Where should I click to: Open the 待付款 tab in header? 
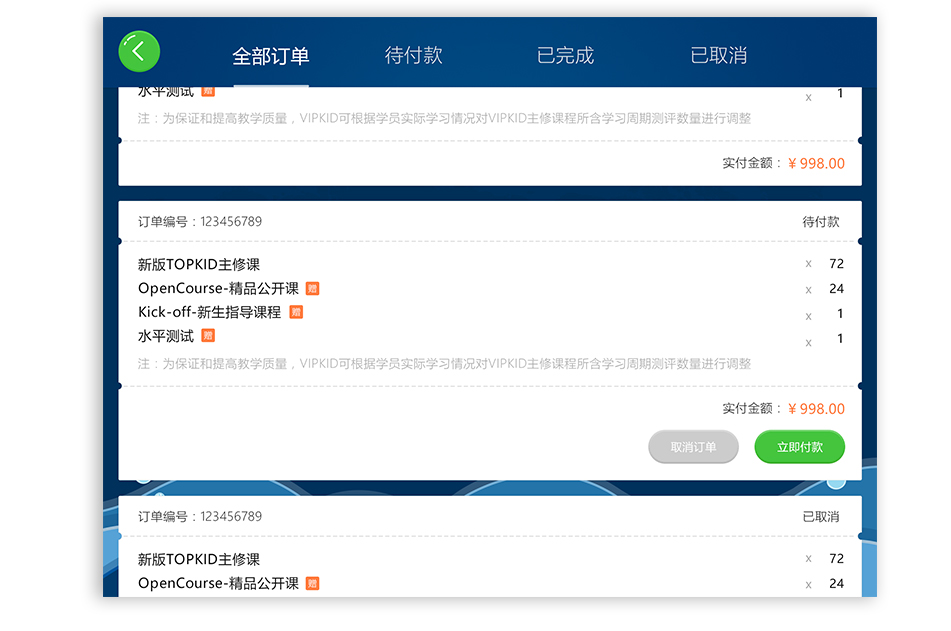pyautogui.click(x=413, y=56)
